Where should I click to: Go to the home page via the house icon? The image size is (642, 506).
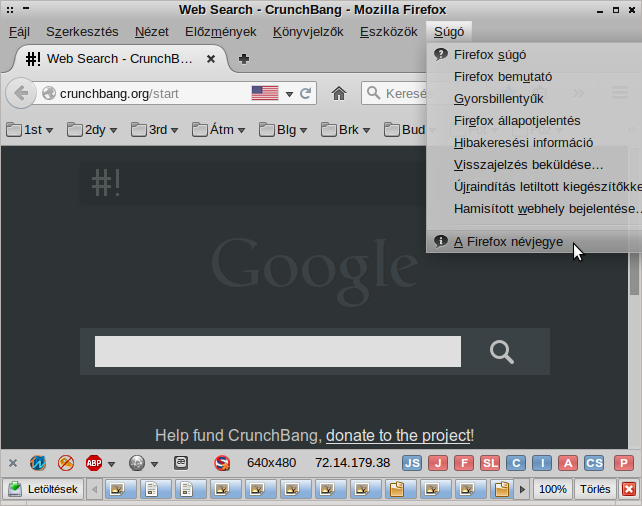(x=339, y=93)
